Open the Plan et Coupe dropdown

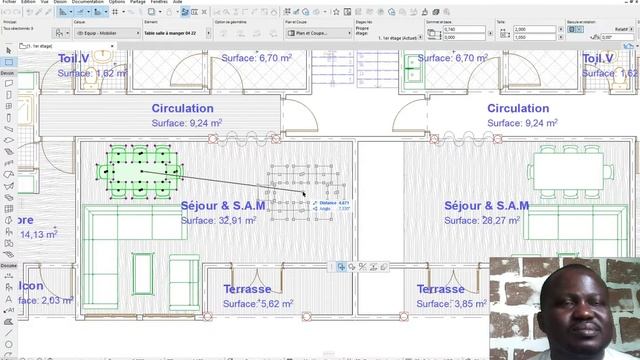(x=318, y=33)
